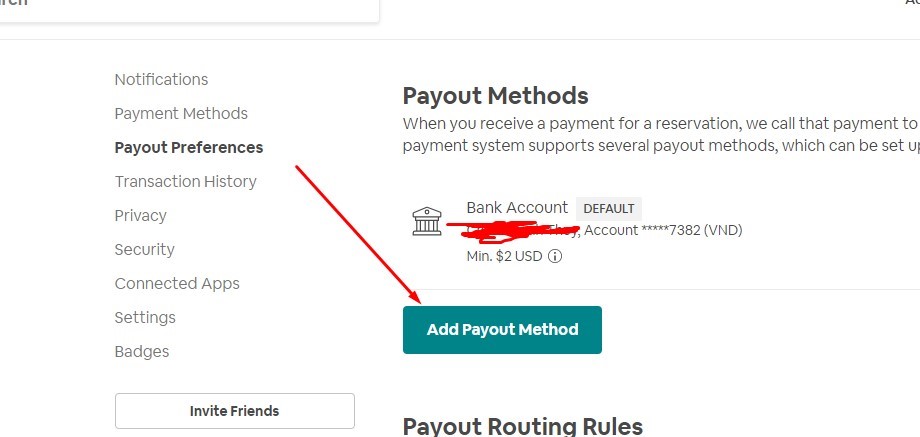Open the minimum payout info icon
The image size is (920, 437).
click(x=554, y=256)
